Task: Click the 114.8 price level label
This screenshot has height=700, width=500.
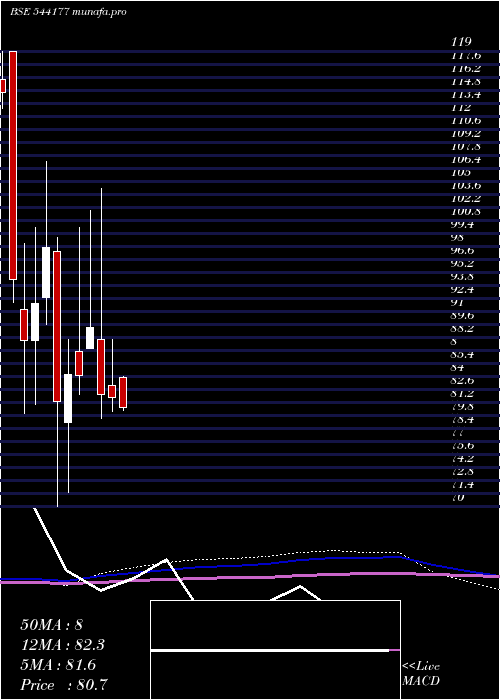Action: [x=466, y=81]
